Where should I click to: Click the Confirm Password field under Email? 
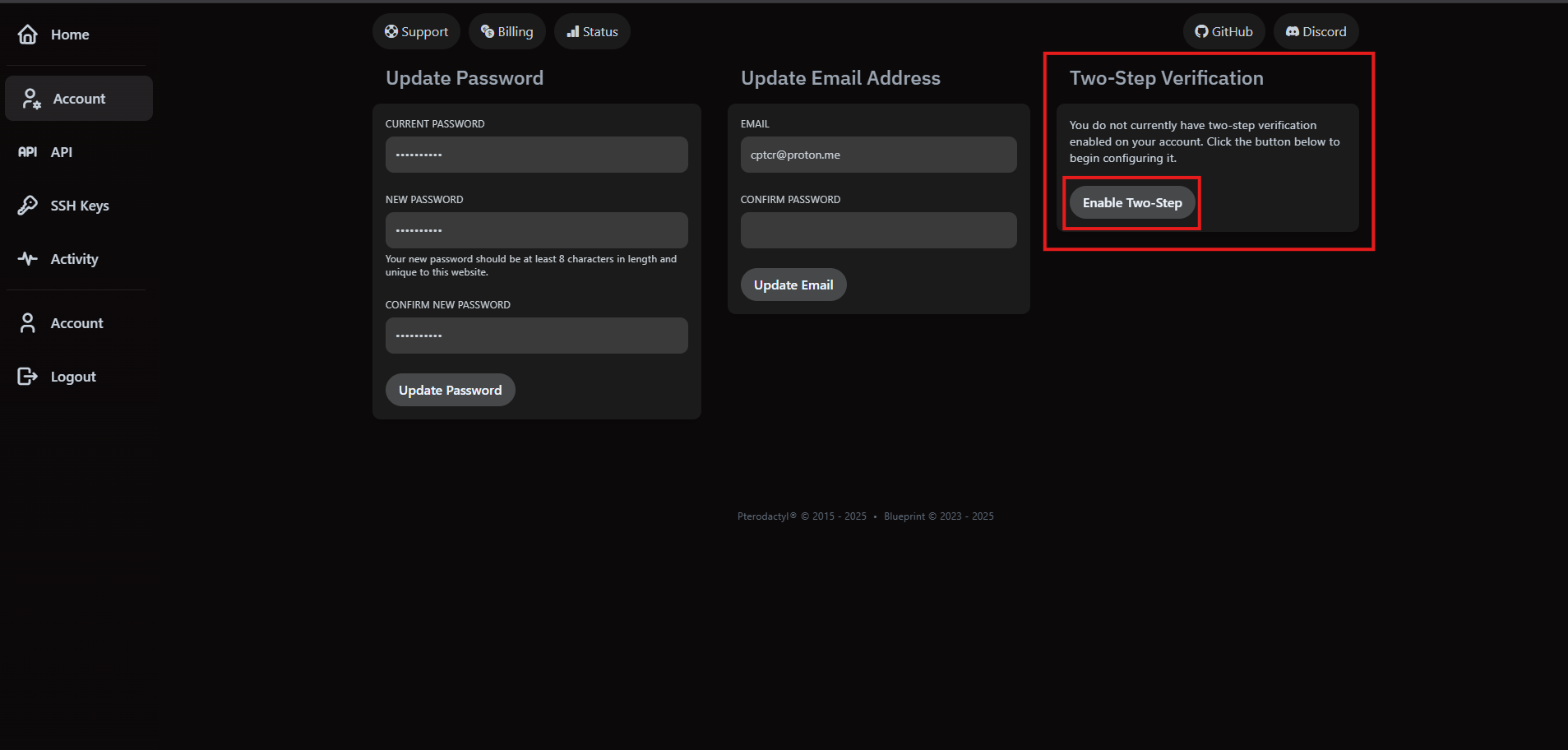[877, 229]
